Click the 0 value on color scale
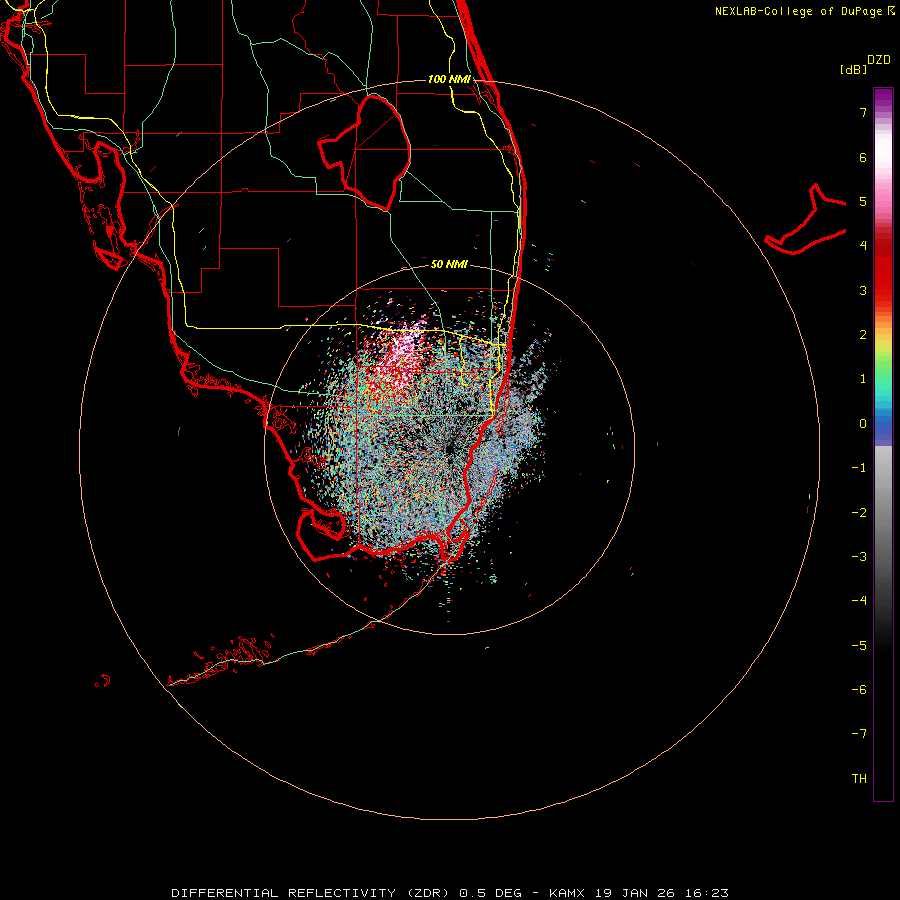The width and height of the screenshot is (900, 900). (863, 424)
